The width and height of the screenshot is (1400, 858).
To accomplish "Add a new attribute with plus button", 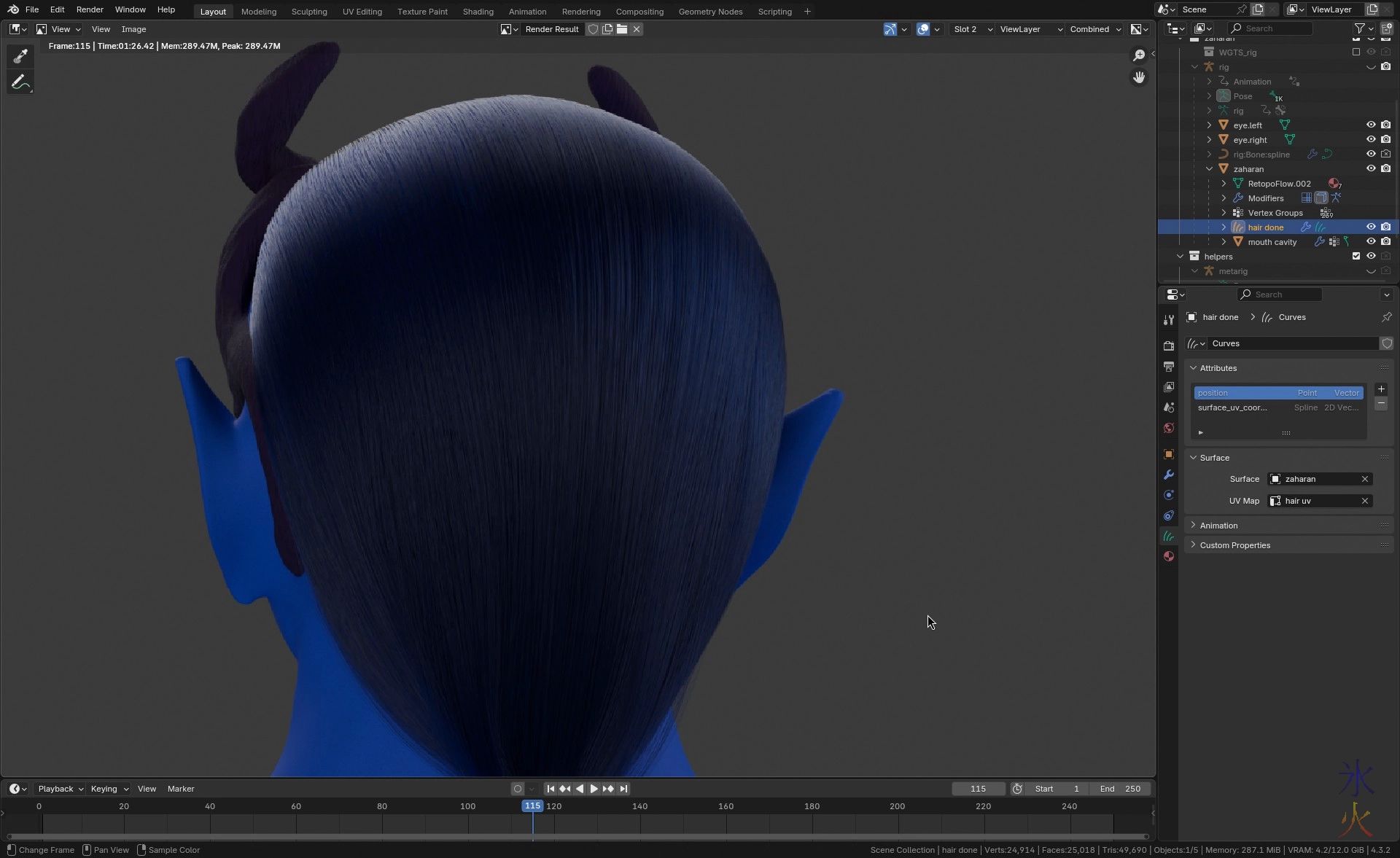I will [1381, 389].
